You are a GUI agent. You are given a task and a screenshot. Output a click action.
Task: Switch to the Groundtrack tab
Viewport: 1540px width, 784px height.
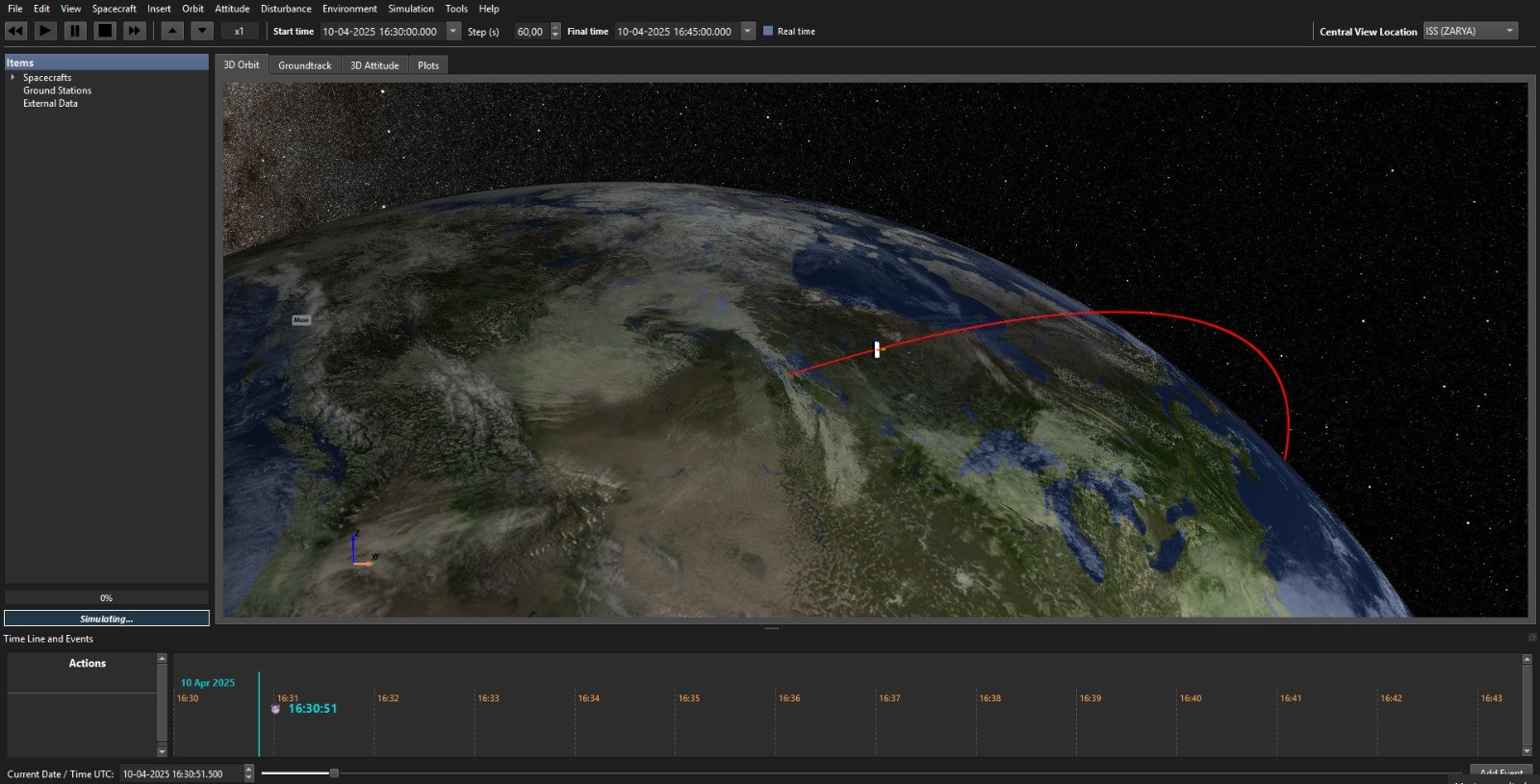click(305, 65)
